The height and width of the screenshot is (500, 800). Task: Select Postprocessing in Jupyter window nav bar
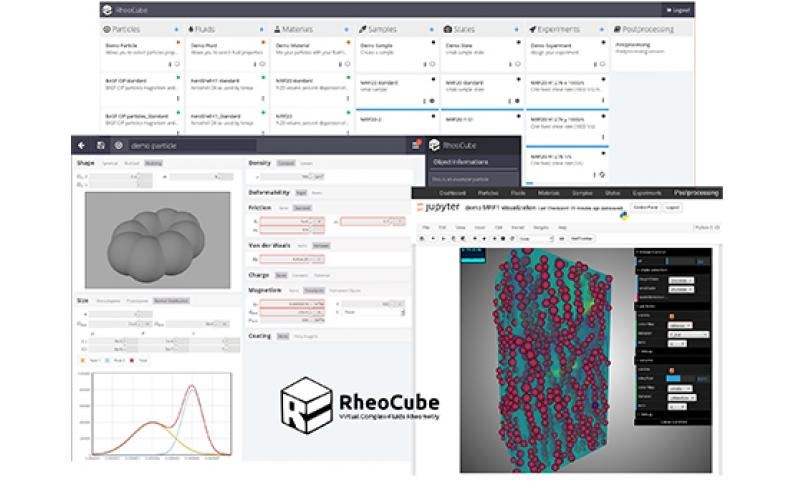pos(696,192)
